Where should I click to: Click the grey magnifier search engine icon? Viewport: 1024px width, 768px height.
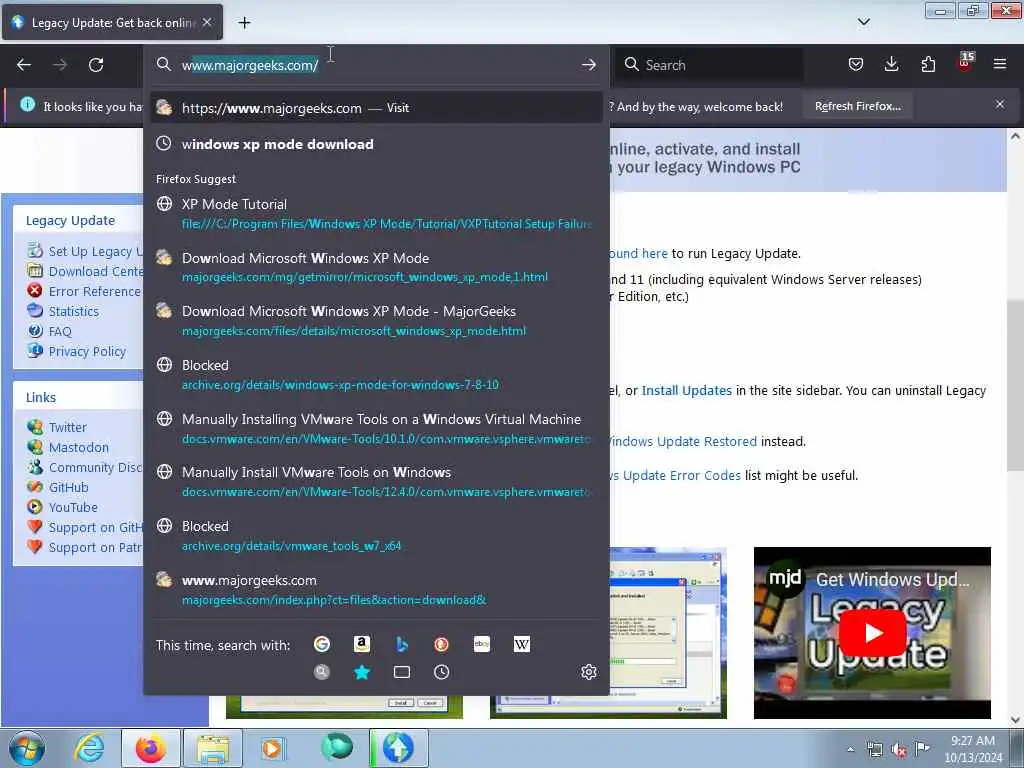point(322,672)
